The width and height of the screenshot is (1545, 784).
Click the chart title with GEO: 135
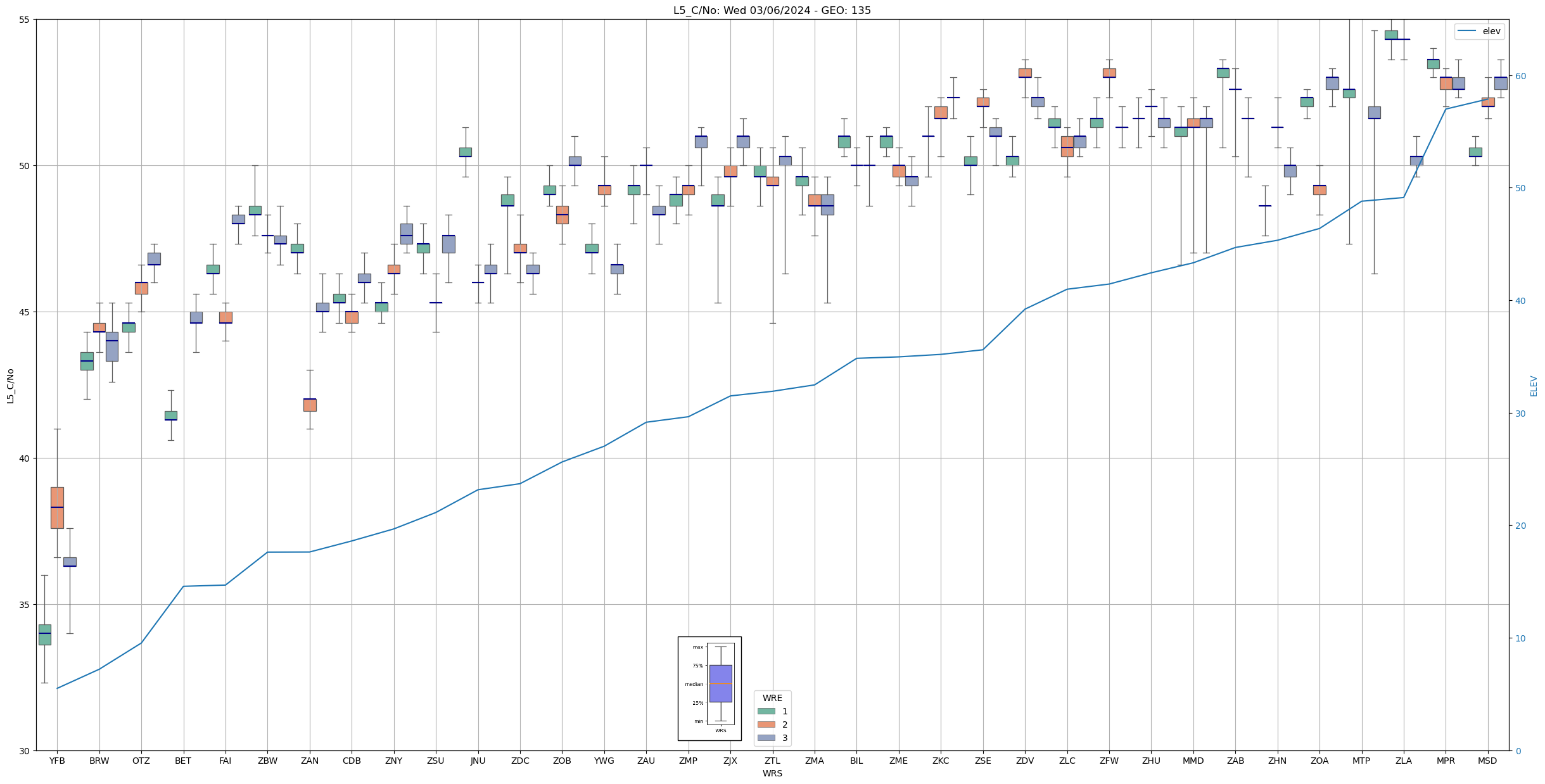[772, 10]
